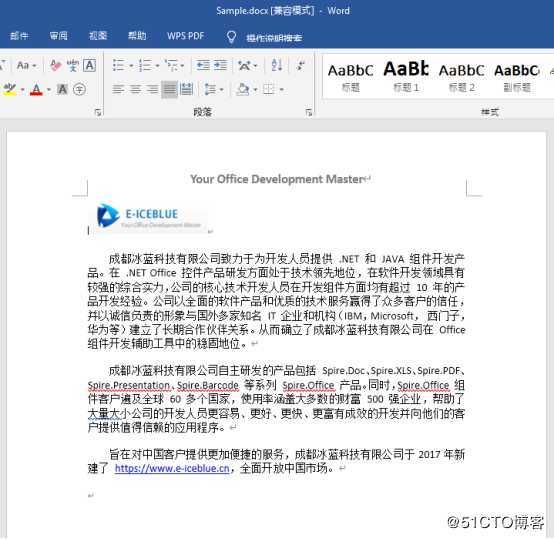Image resolution: width=554 pixels, height=539 pixels.
Task: Apply yellow text highlight color
Action: (x=10, y=89)
